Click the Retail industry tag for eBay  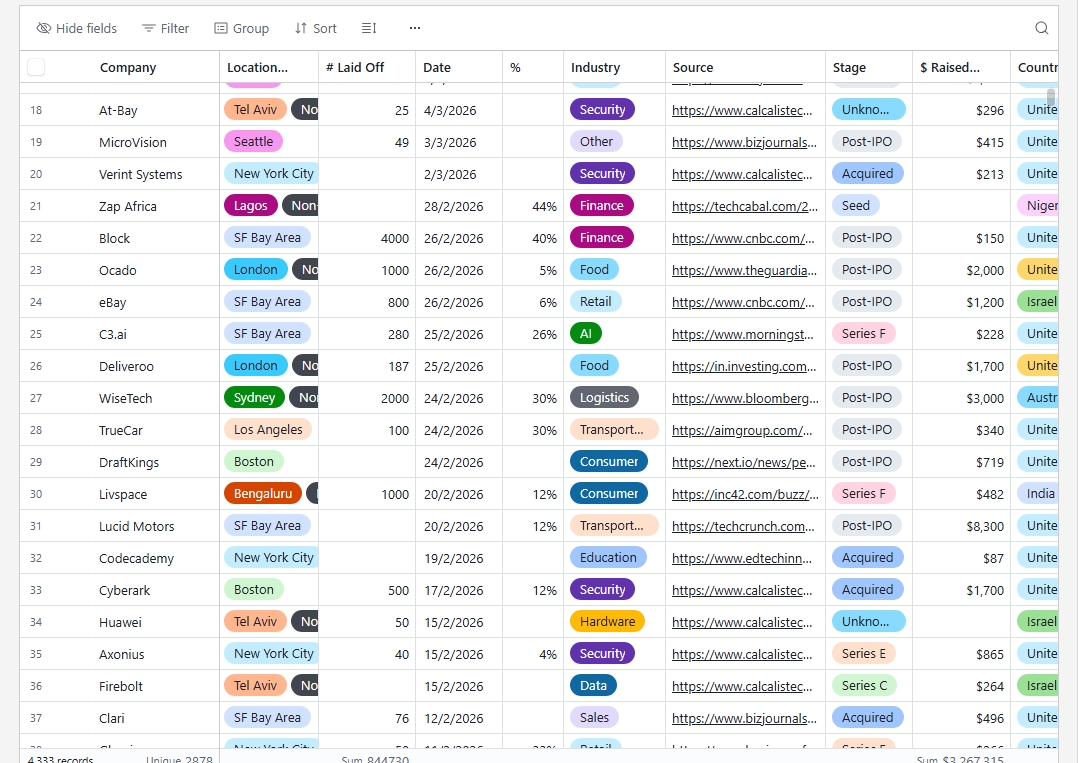click(595, 302)
